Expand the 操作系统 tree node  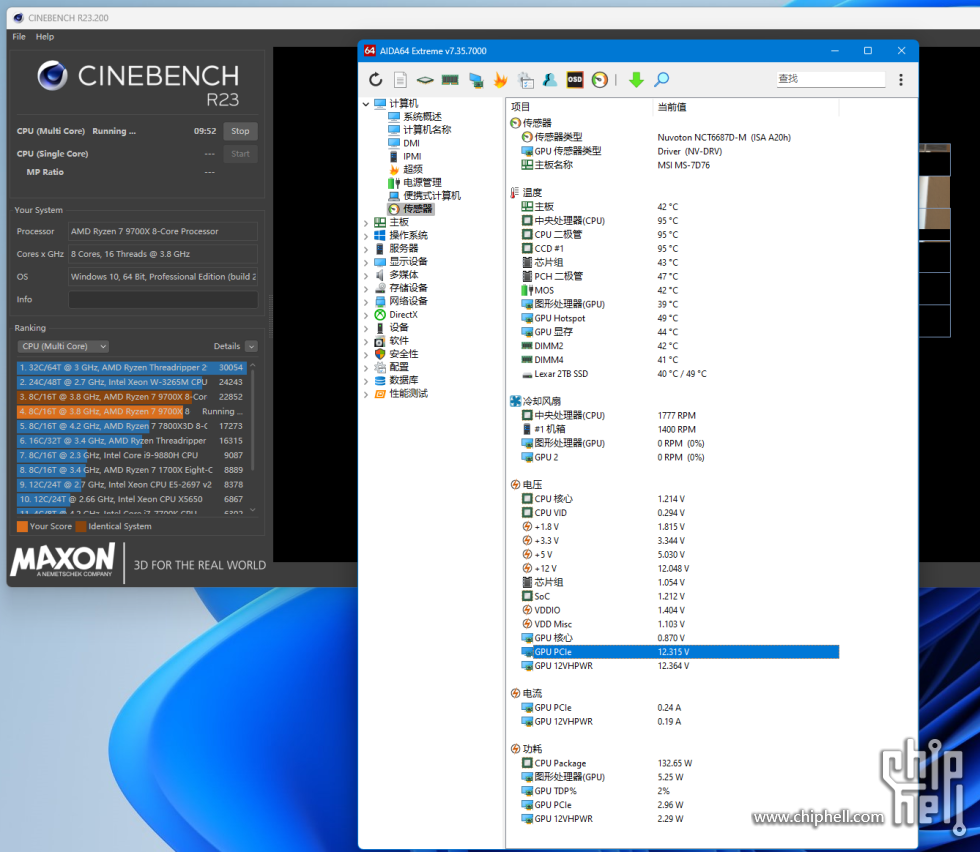click(x=366, y=236)
